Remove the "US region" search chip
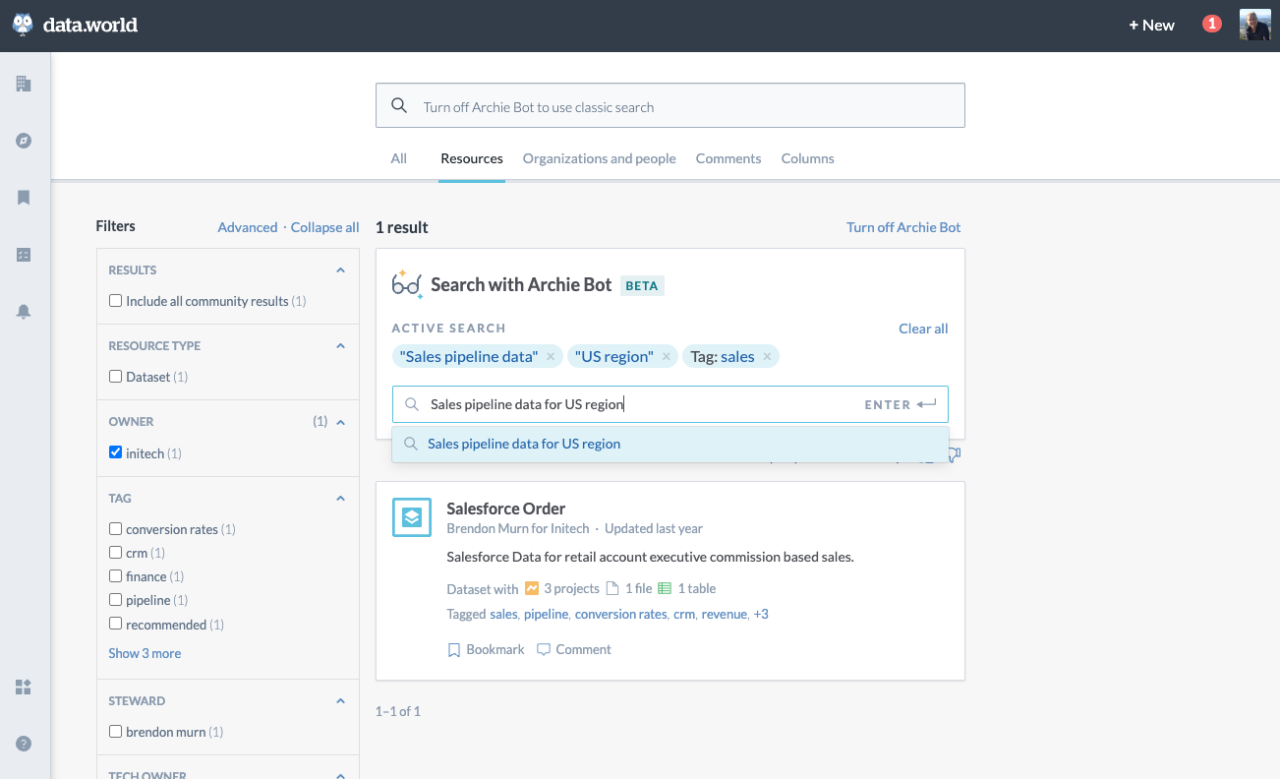Viewport: 1280px width, 779px height. tap(666, 357)
